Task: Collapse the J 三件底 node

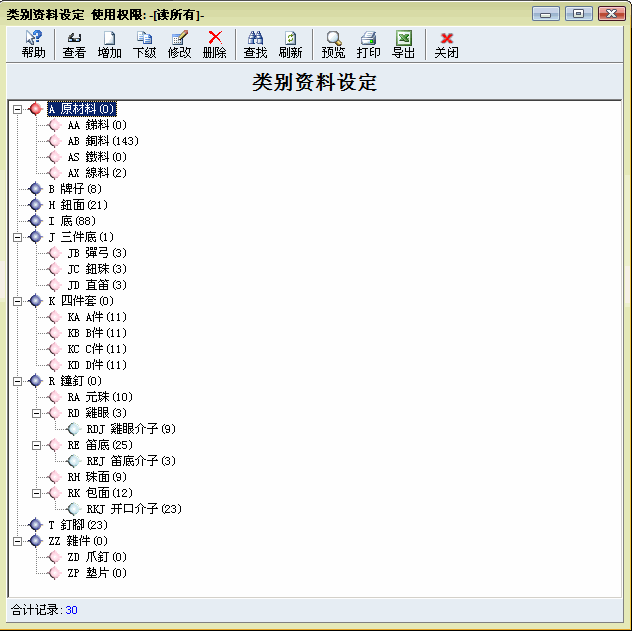Action: (17, 237)
